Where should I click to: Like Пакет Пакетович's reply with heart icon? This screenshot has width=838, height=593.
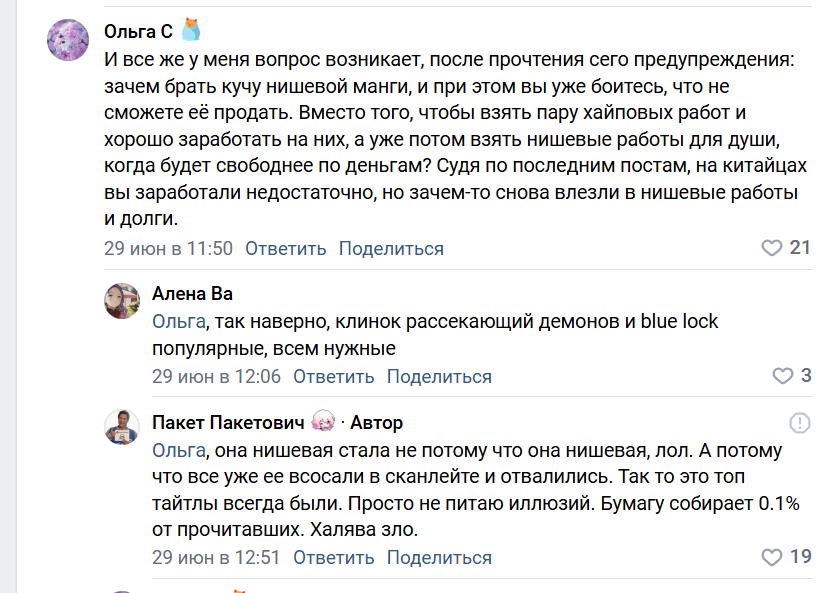pyautogui.click(x=771, y=557)
